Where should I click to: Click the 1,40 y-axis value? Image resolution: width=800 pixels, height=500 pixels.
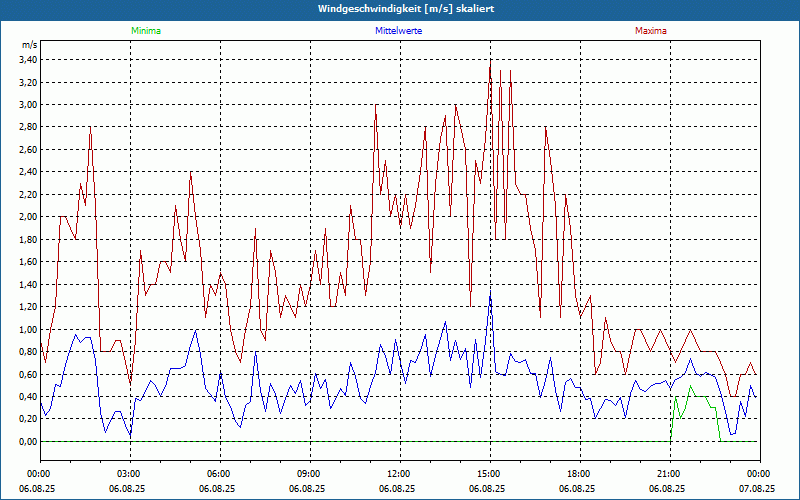[28, 284]
